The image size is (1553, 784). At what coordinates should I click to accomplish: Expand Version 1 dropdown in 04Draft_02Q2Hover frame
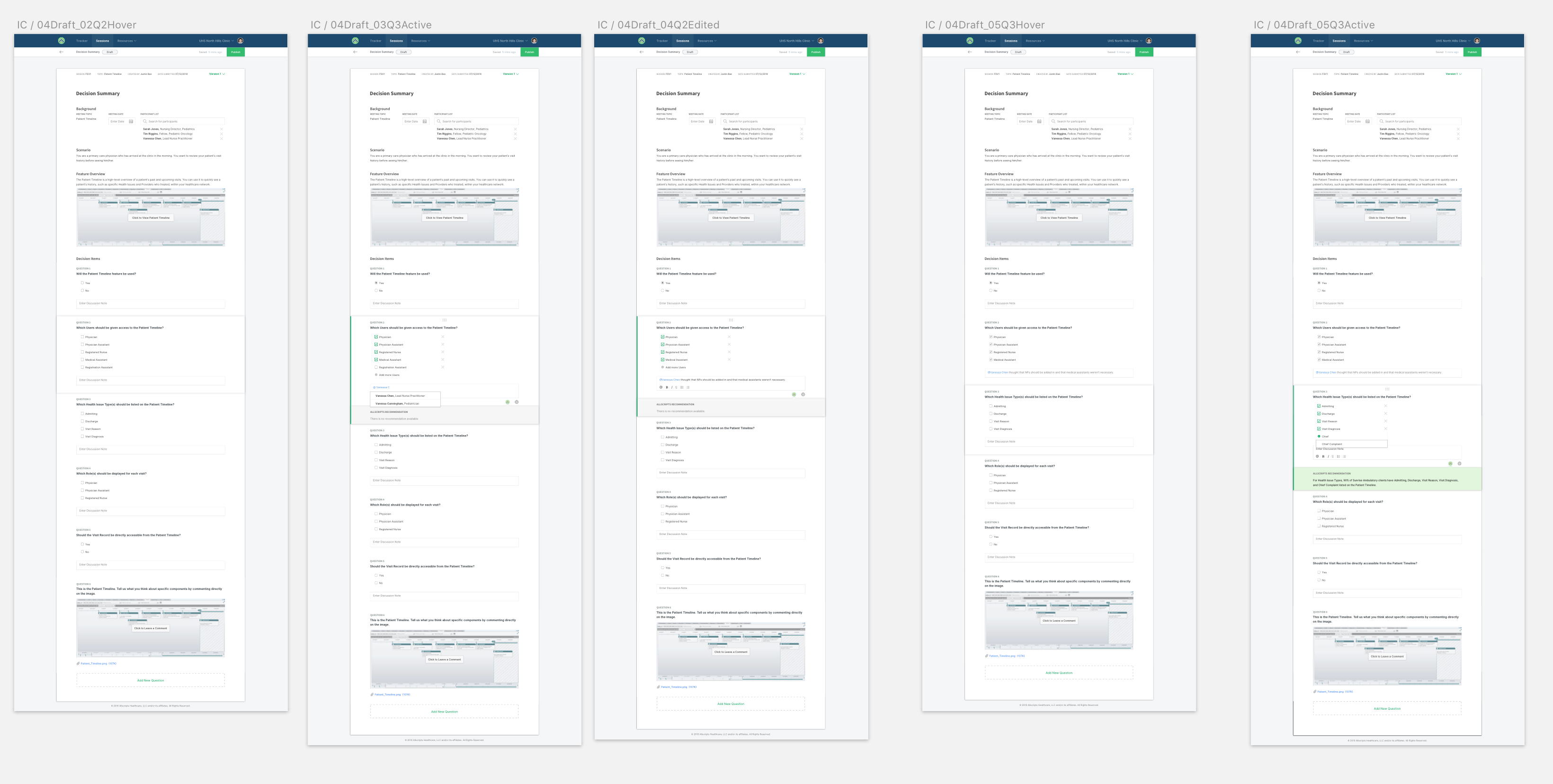[x=216, y=74]
